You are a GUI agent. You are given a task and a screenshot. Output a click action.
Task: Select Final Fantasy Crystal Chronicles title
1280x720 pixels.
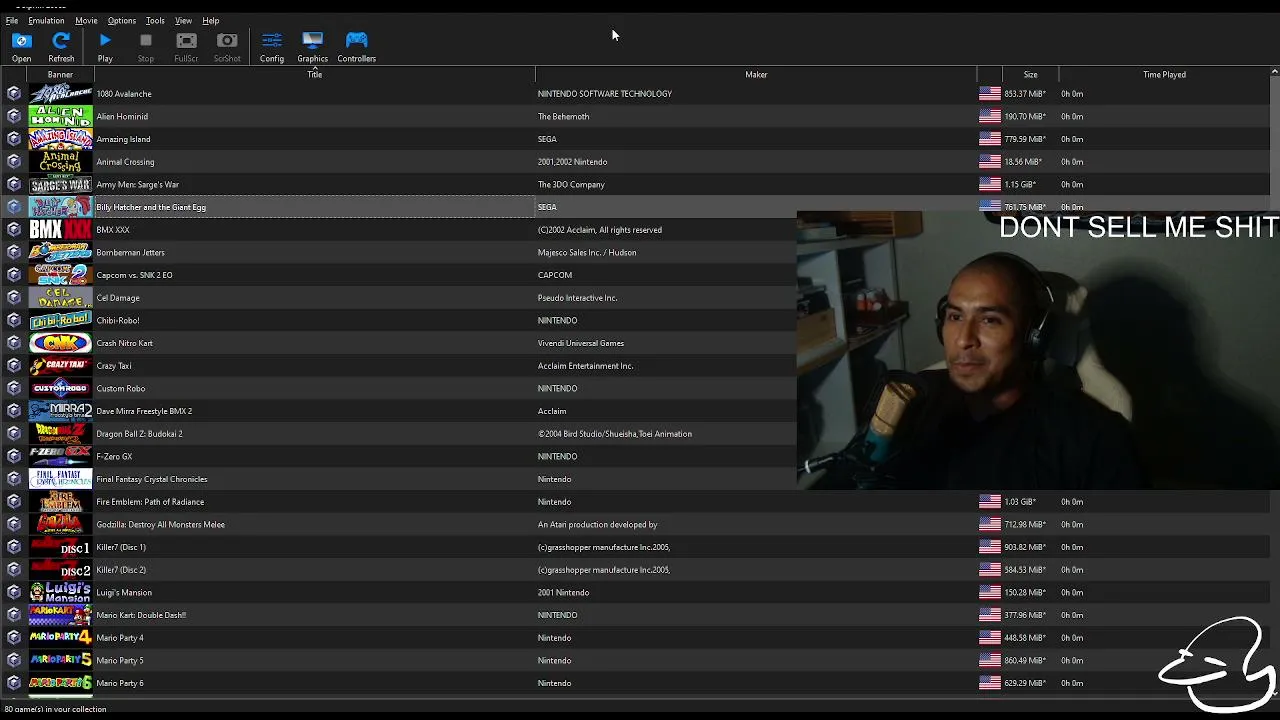click(x=152, y=479)
